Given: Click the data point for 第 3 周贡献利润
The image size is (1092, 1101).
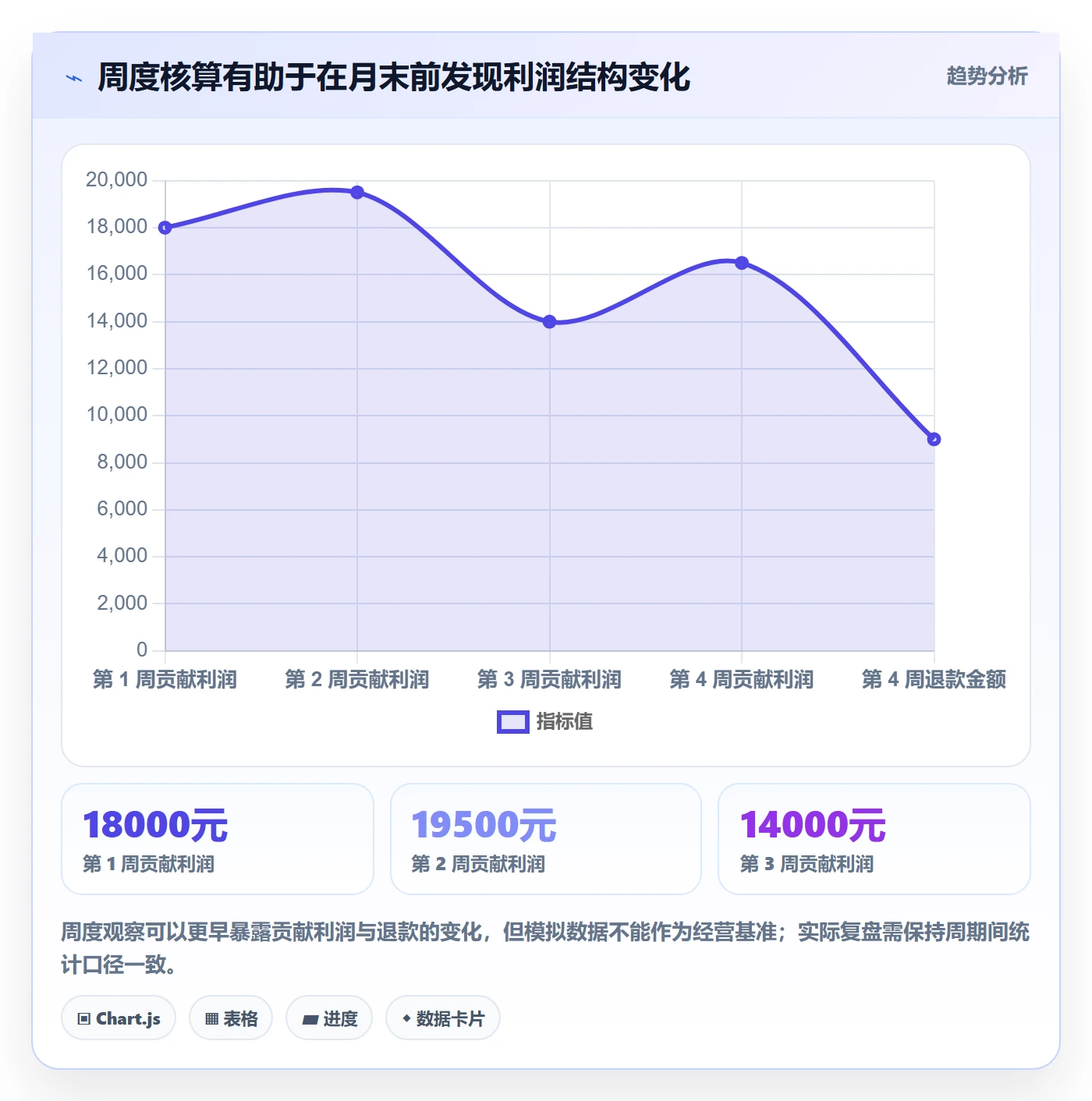Looking at the screenshot, I should (x=550, y=322).
